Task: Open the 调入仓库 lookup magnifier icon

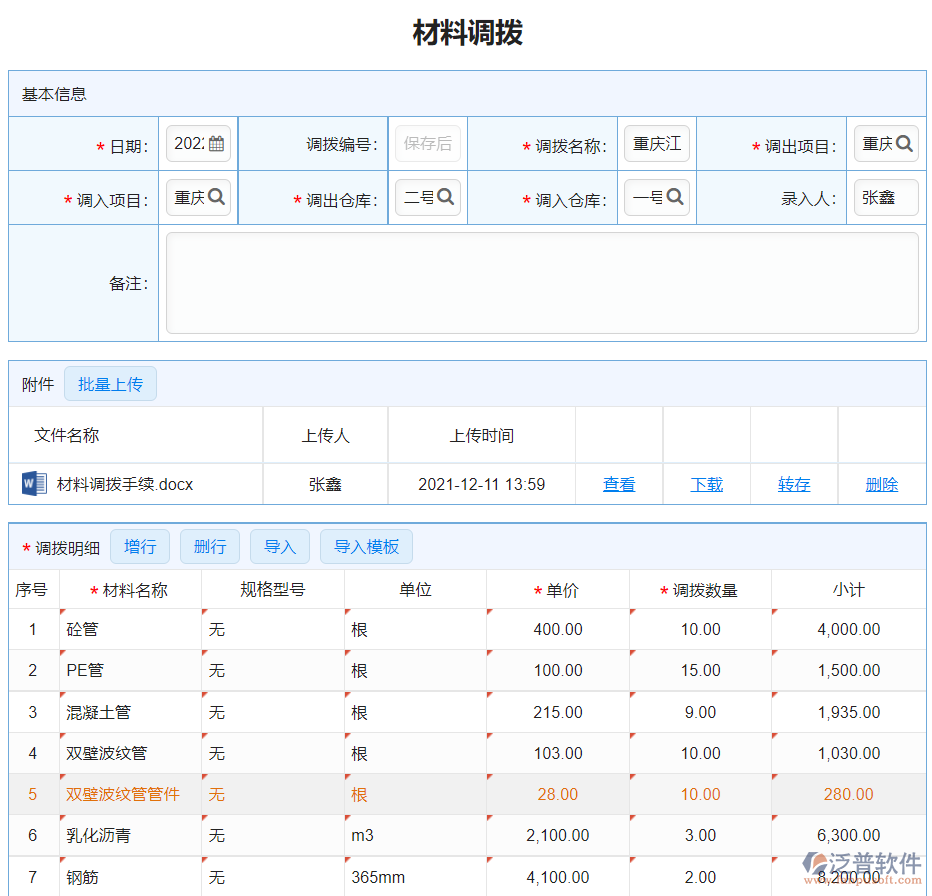Action: tap(675, 197)
